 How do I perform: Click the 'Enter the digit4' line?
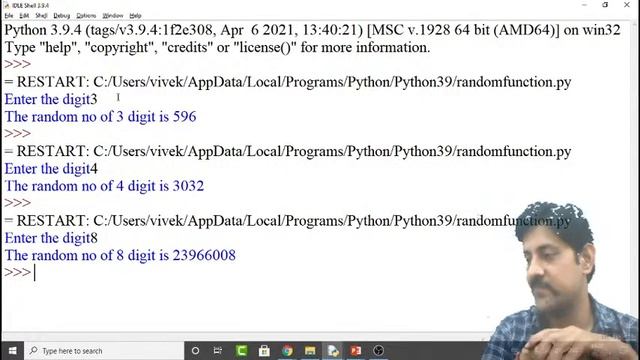pyautogui.click(x=51, y=169)
